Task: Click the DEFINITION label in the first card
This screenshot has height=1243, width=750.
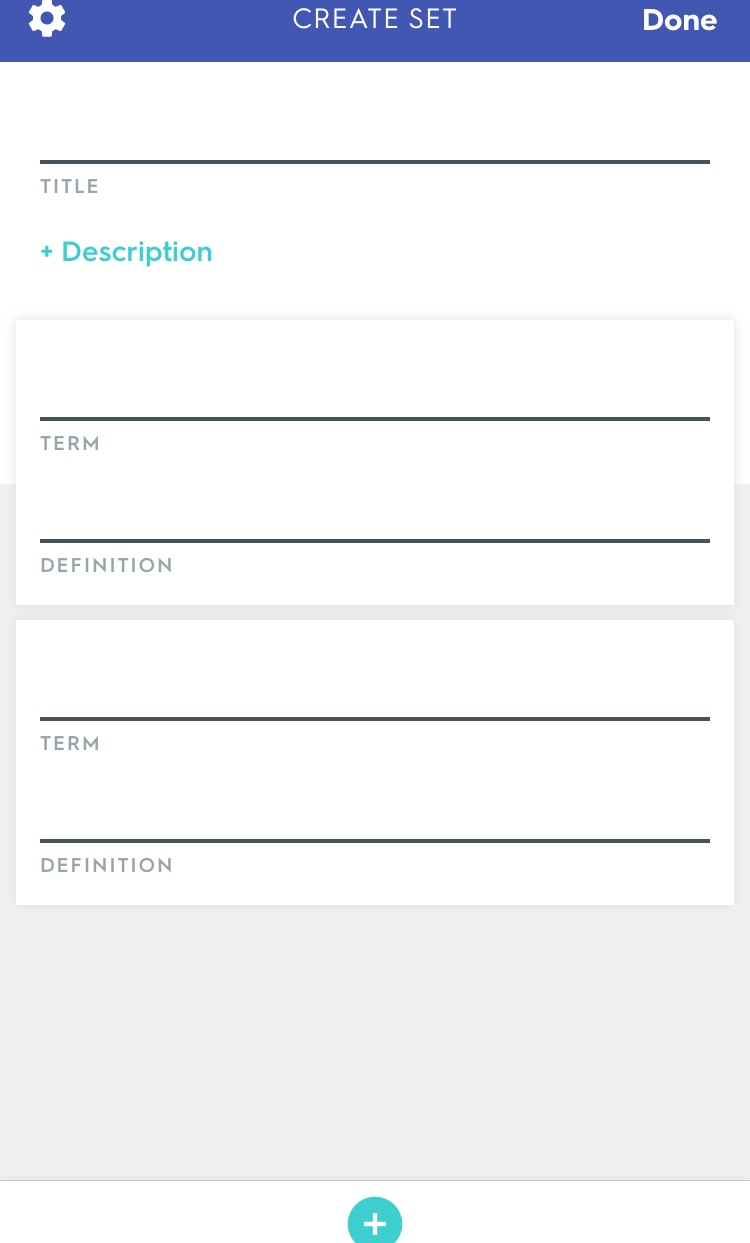Action: coord(107,566)
